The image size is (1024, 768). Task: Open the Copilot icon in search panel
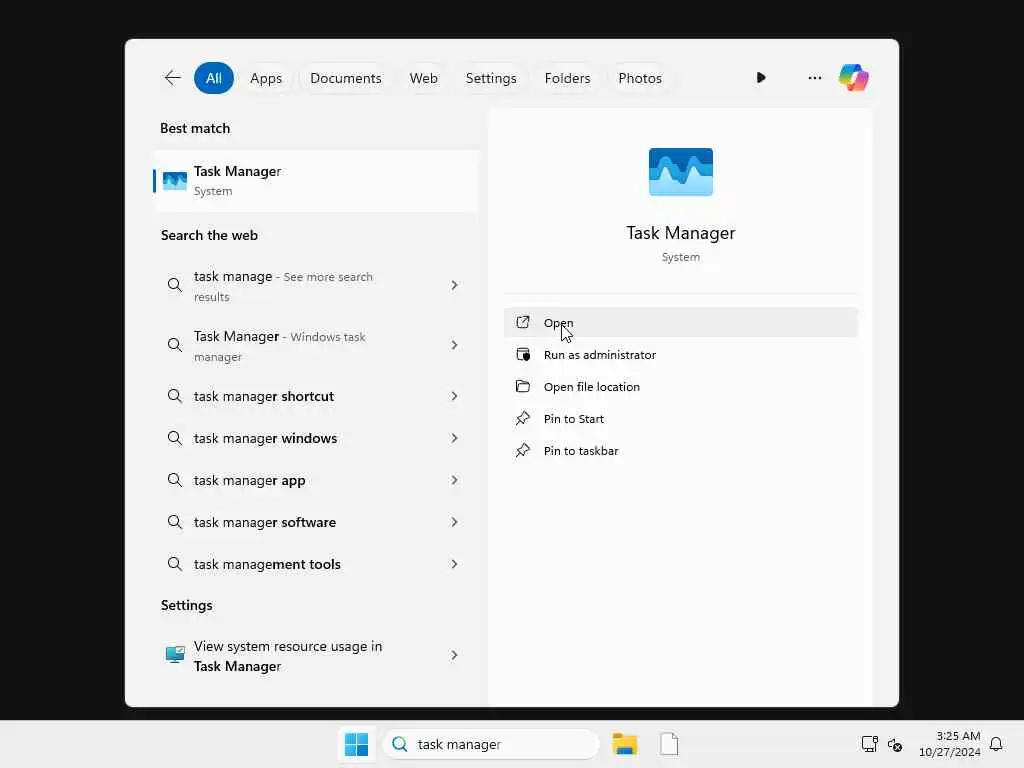point(854,78)
